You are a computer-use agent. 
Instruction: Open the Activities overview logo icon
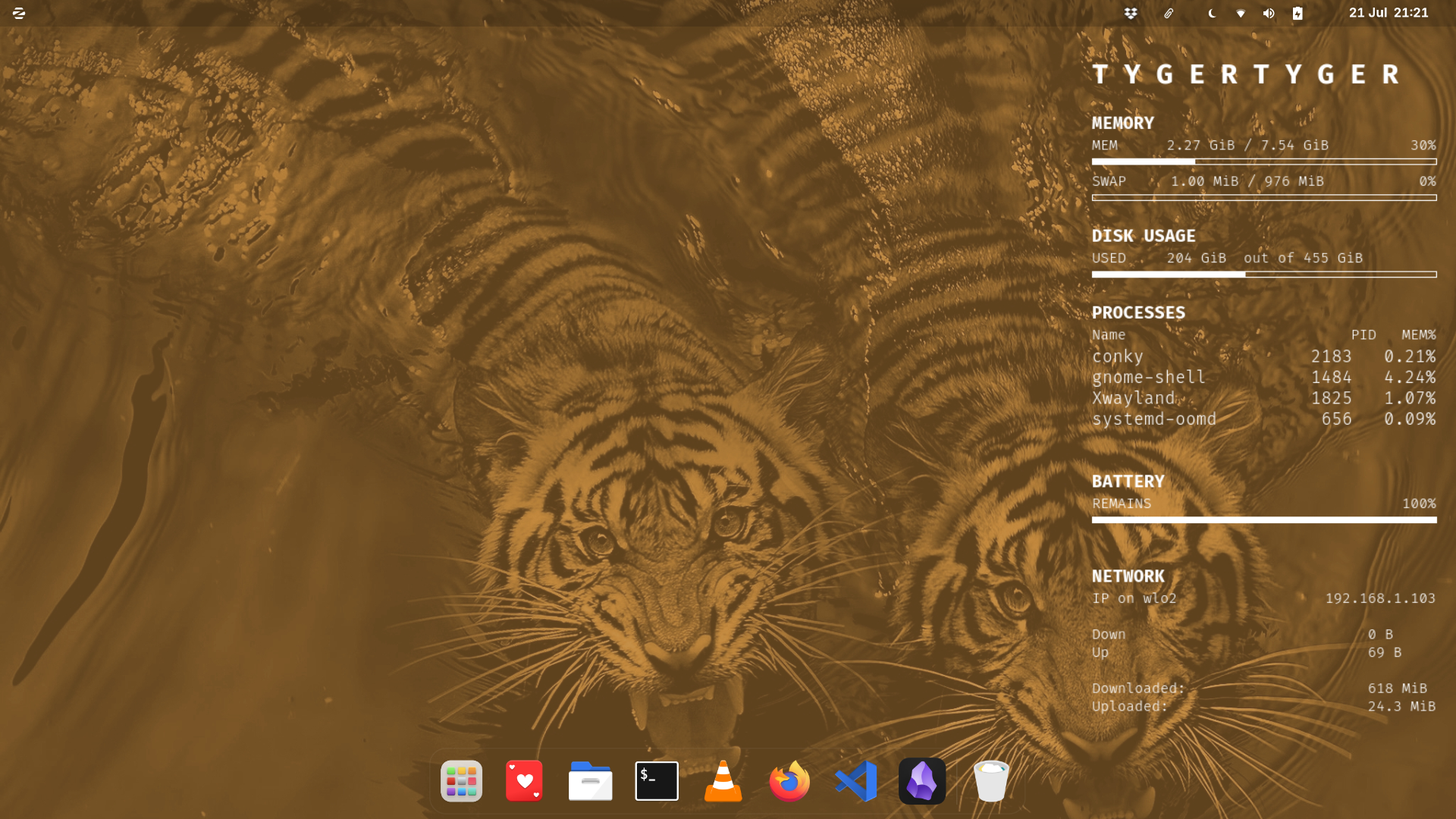point(19,13)
